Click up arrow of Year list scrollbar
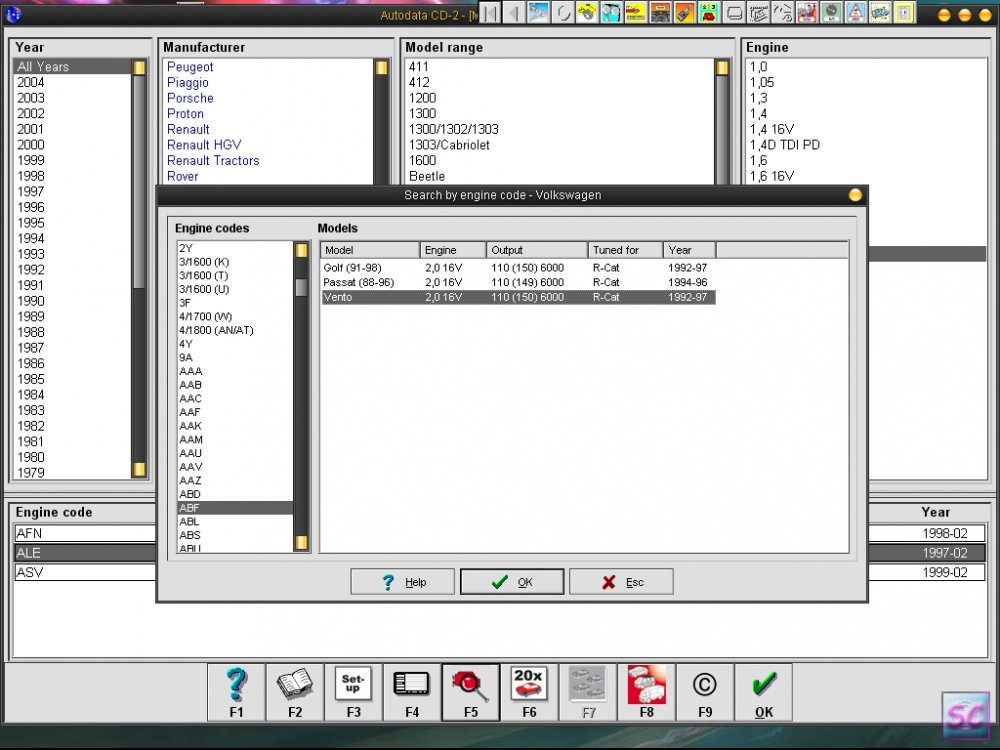 (x=139, y=68)
